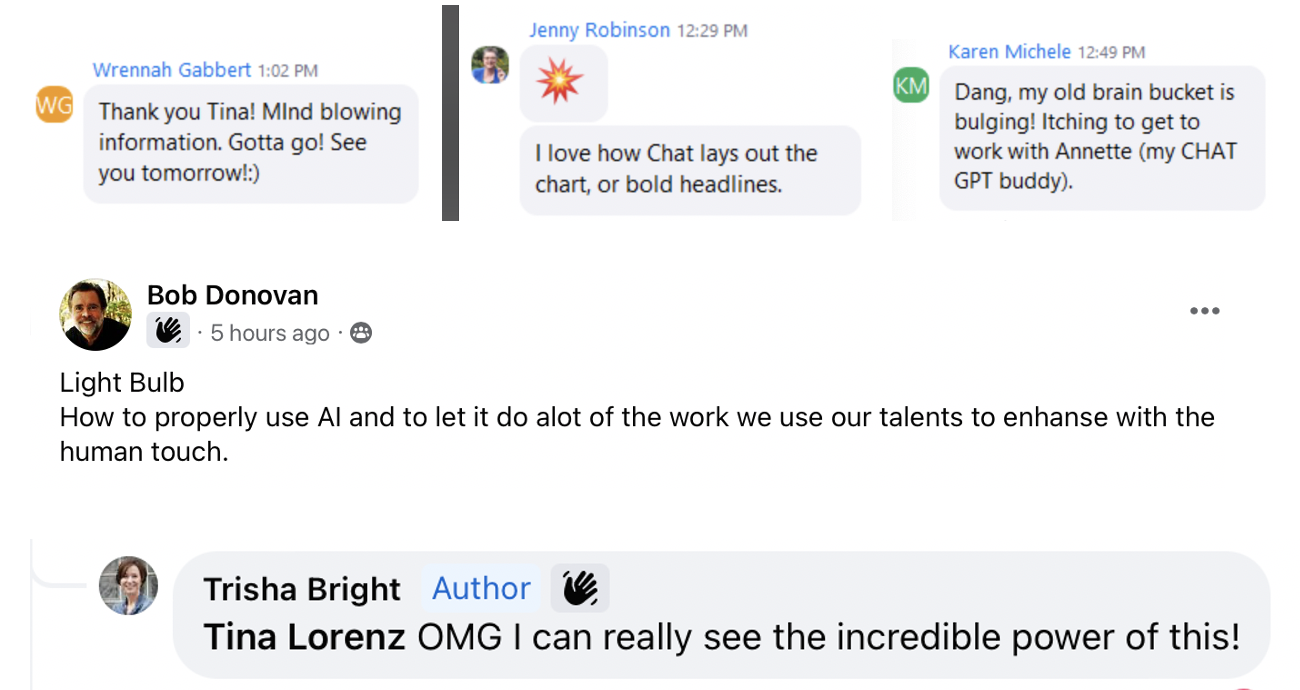Screen dimensions: 1300x690
Task: Click the waving hand badge next to Author
Action: tap(580, 588)
